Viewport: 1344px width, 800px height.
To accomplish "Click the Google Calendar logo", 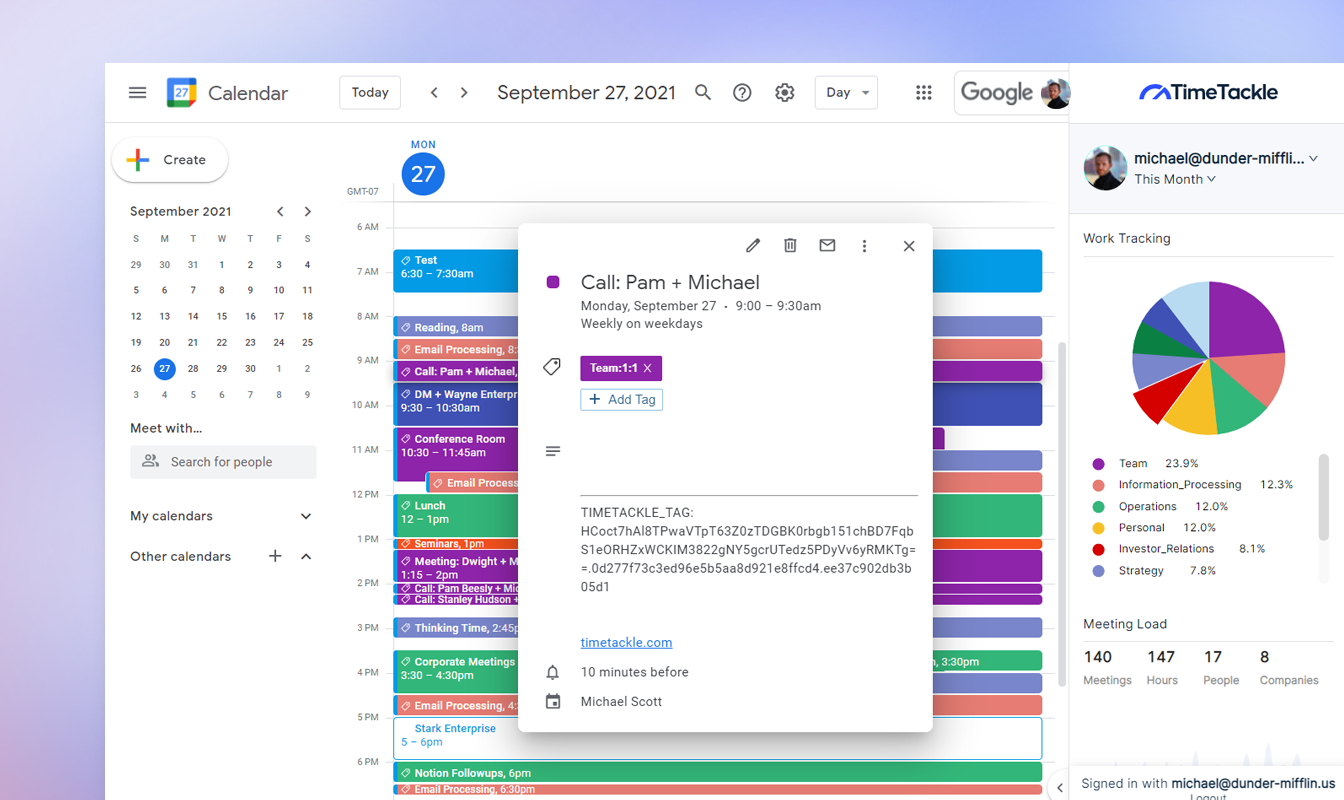I will point(181,93).
